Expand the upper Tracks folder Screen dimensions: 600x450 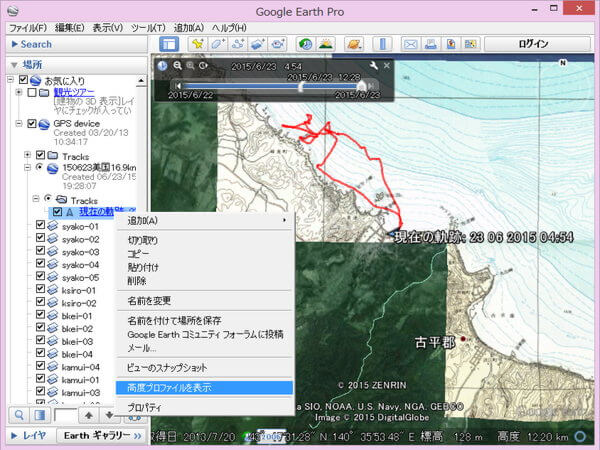coord(27,155)
